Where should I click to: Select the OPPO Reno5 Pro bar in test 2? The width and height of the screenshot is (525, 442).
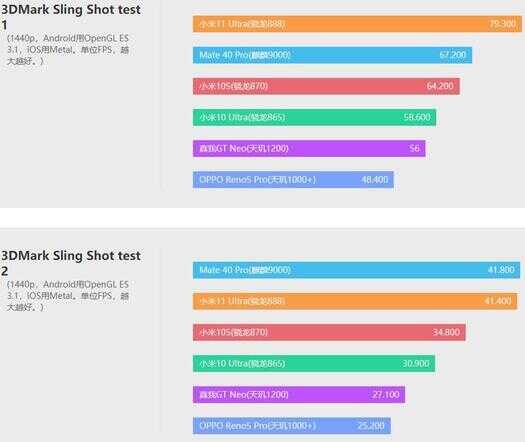click(x=292, y=426)
